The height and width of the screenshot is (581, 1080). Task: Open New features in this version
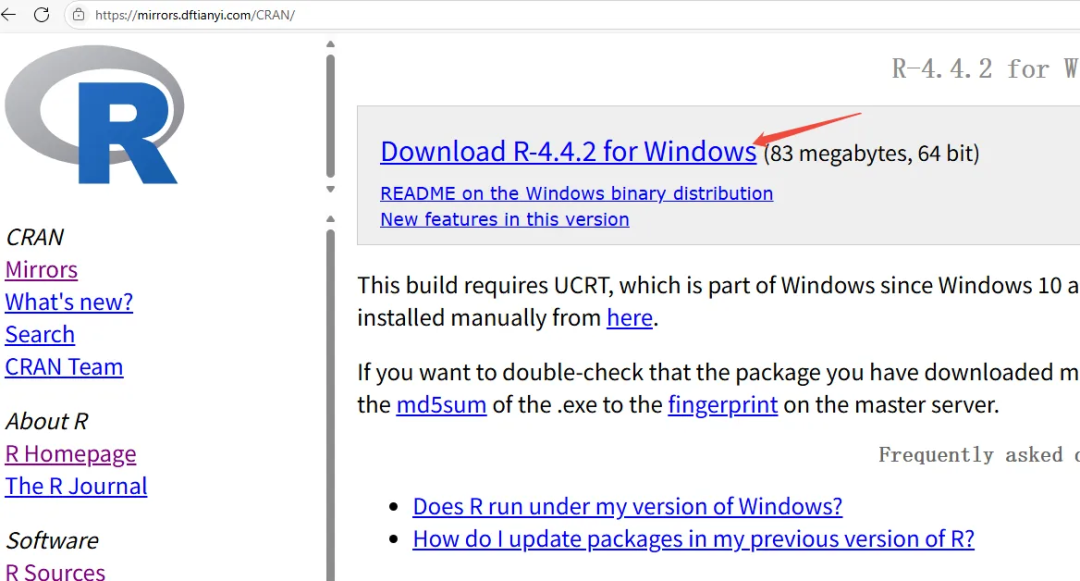point(505,220)
